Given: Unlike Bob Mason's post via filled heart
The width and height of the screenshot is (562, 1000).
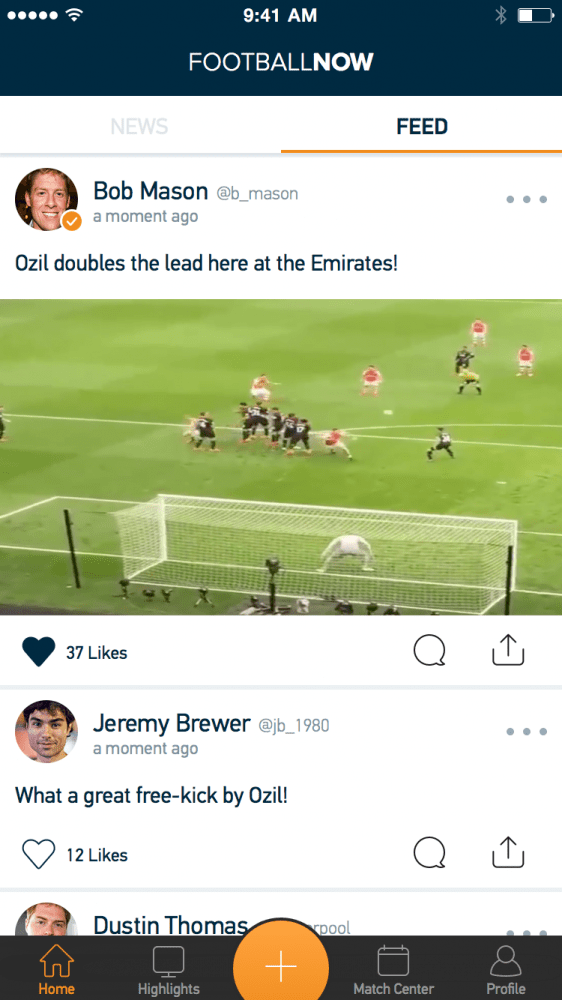Looking at the screenshot, I should 38,652.
